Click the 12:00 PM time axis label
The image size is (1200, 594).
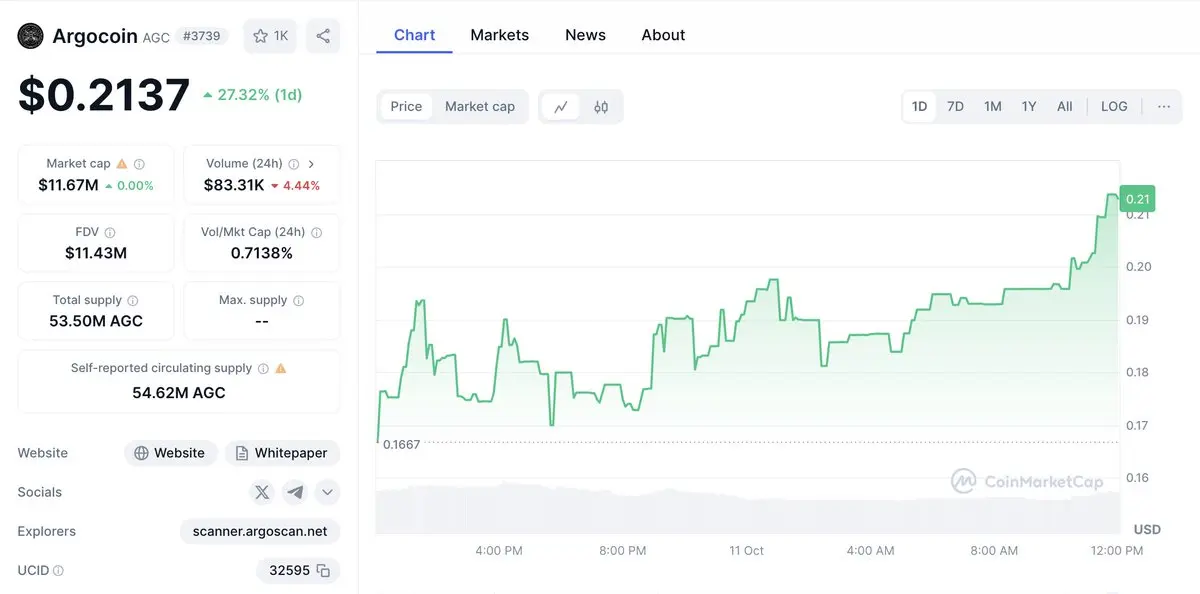coord(1117,551)
